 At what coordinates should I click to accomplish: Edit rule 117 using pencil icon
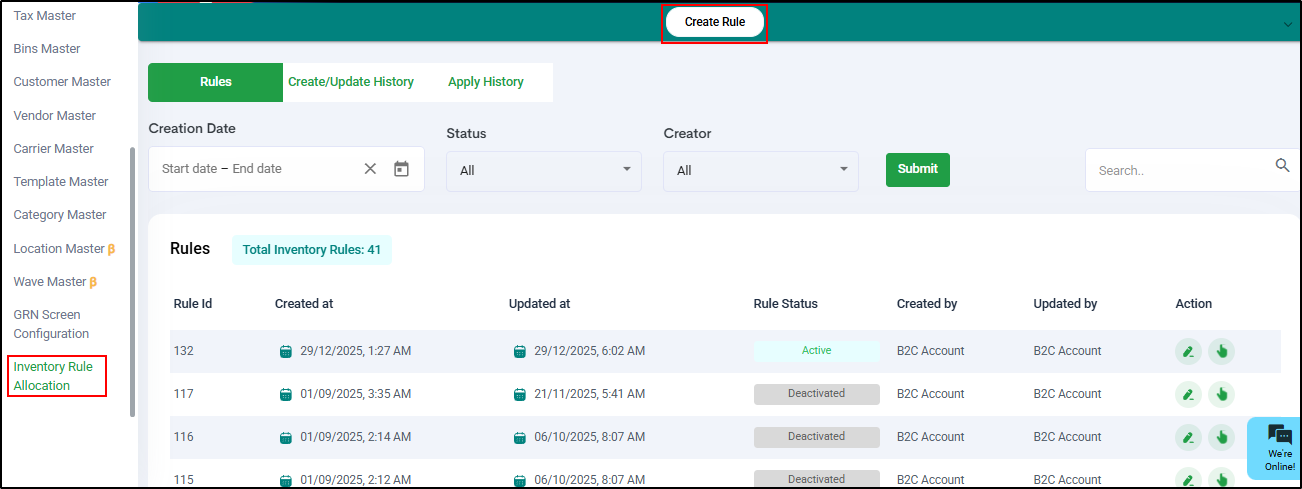pos(1188,394)
